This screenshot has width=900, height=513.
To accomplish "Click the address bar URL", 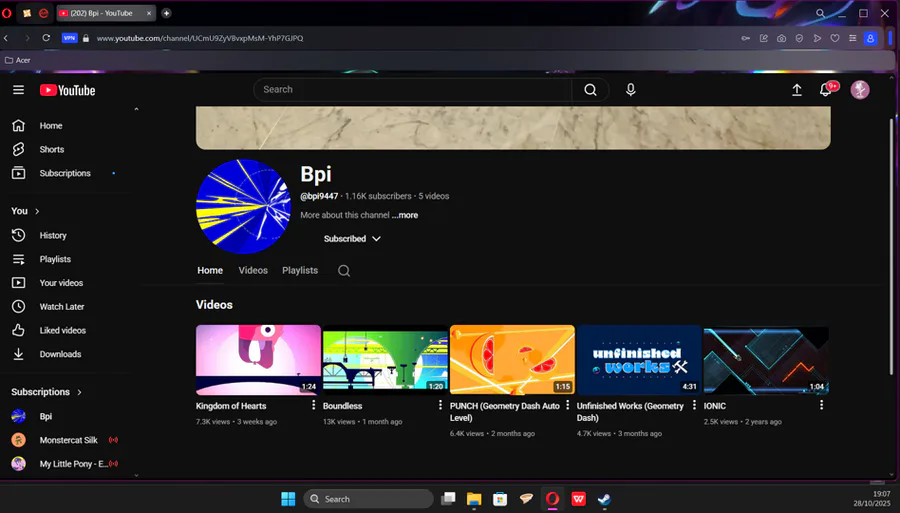I will (200, 38).
